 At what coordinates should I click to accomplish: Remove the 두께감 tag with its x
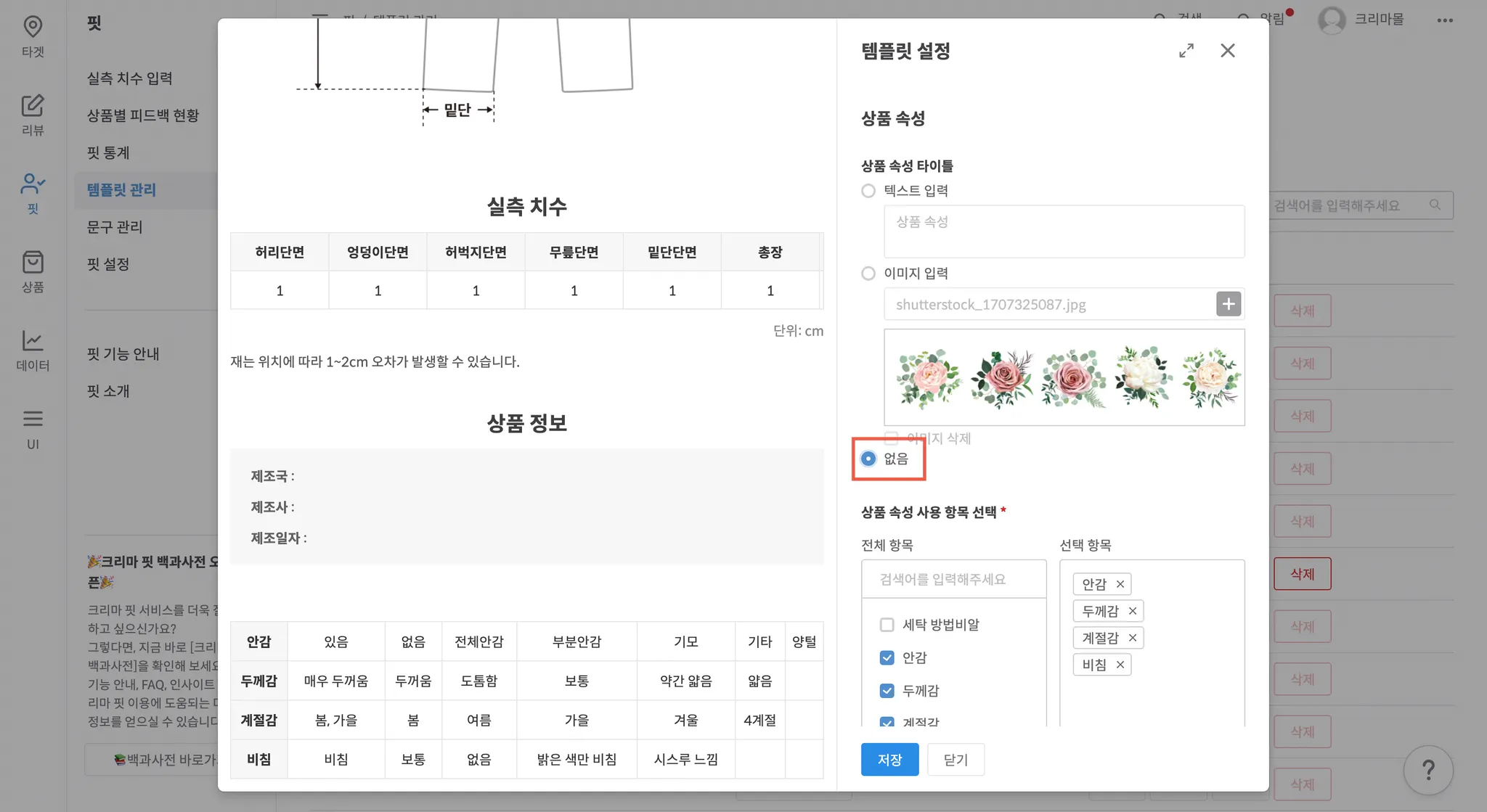coord(1132,611)
